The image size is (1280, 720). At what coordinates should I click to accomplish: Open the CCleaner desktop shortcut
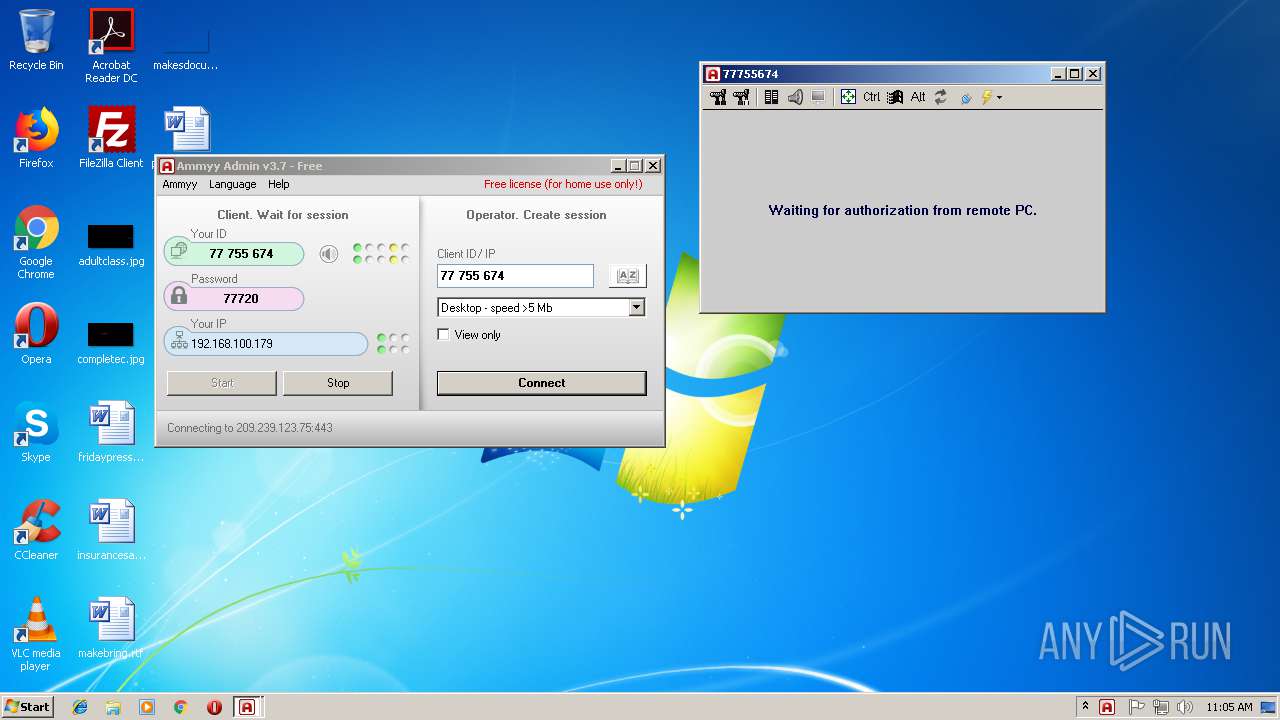(36, 530)
